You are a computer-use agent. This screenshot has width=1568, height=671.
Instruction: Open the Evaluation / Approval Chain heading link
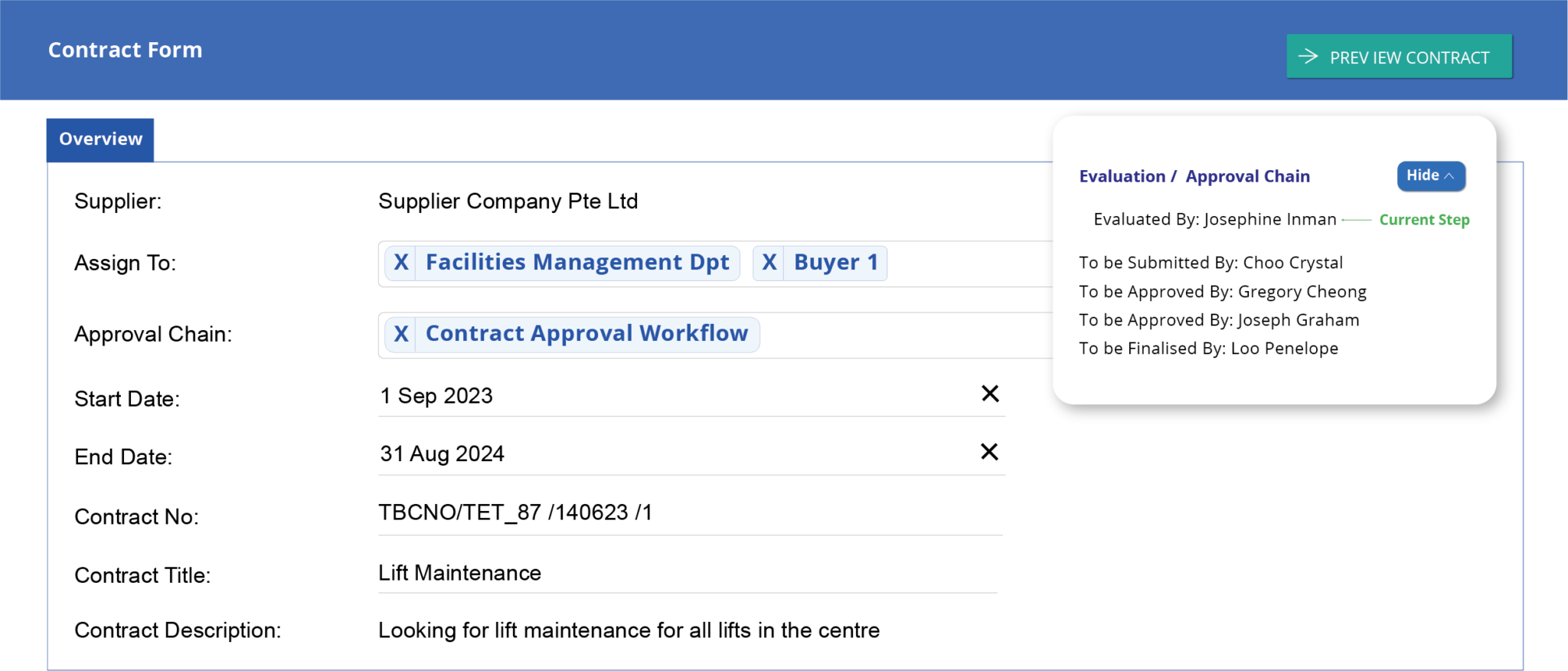click(x=1194, y=175)
